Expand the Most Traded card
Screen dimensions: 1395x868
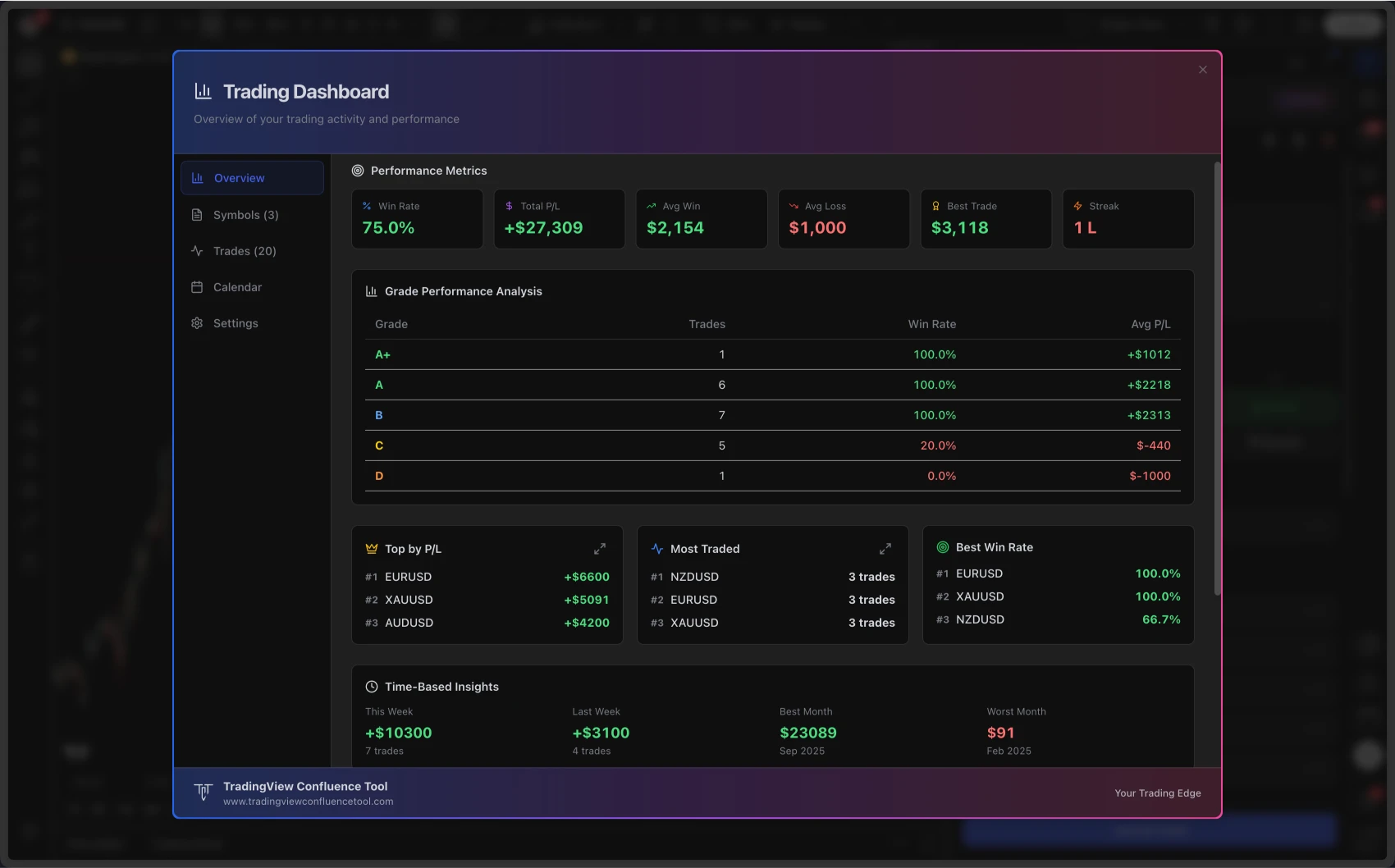[x=885, y=549]
